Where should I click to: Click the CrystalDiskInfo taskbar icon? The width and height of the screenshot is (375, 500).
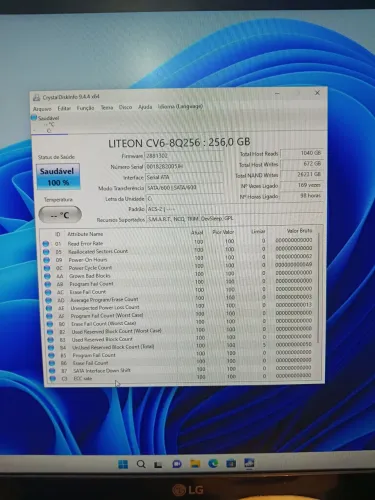click(249, 463)
